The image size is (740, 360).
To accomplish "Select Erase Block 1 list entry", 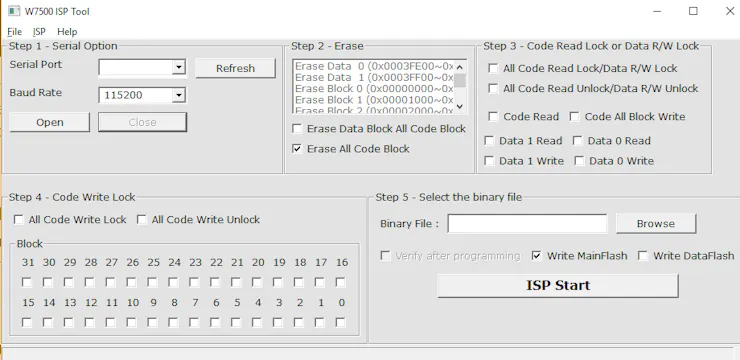I will (x=374, y=100).
